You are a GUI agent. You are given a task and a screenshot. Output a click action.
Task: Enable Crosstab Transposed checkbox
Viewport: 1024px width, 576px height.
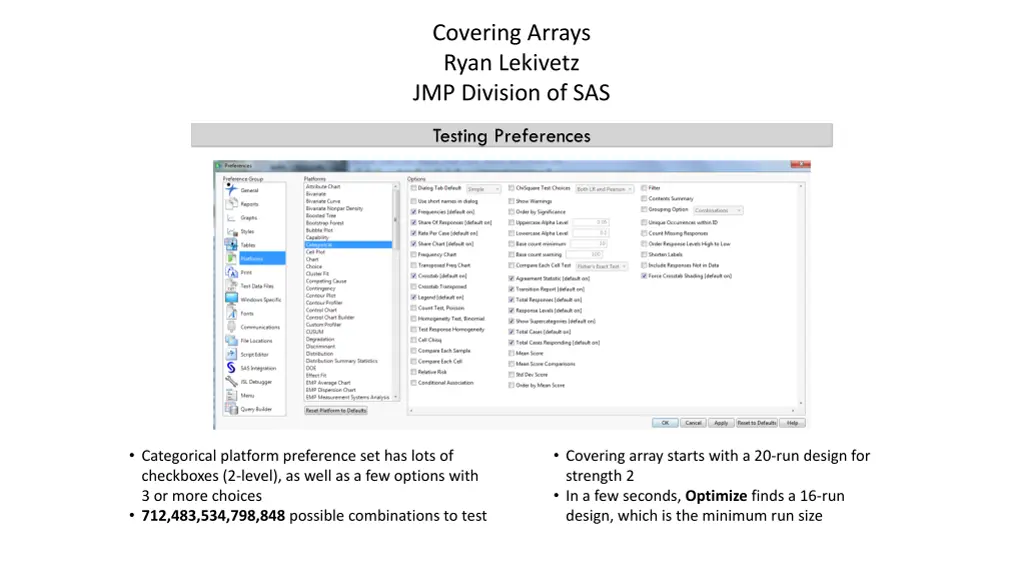(x=413, y=287)
